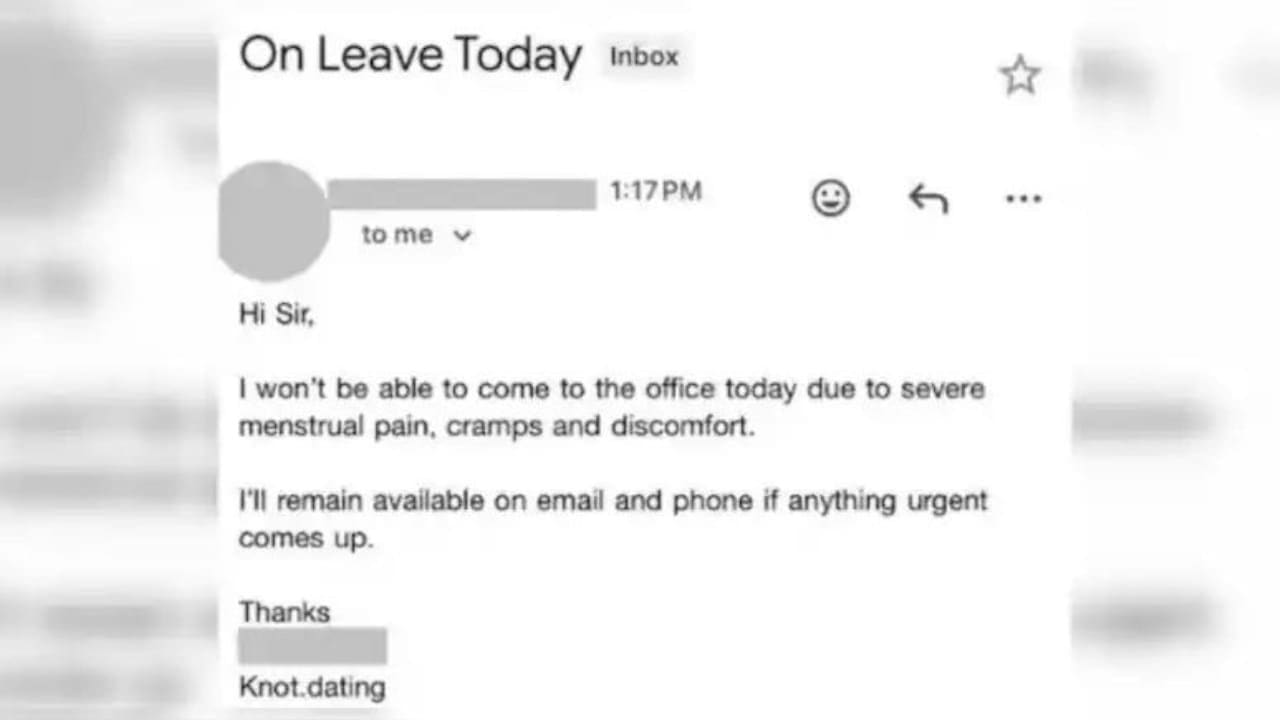The image size is (1280, 720).
Task: Click the 'Hi Sir,' greeting line
Action: pos(277,314)
